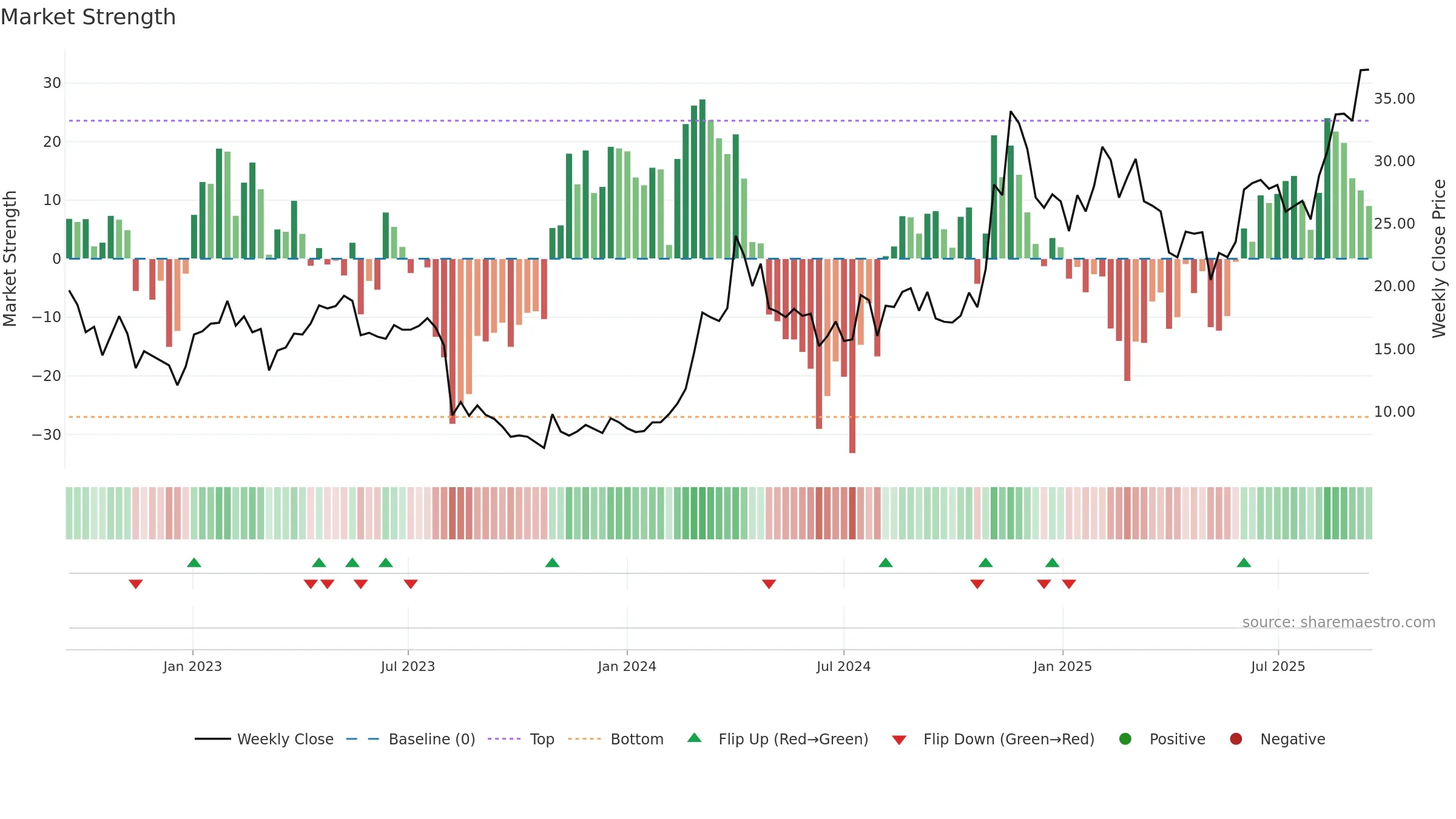The width and height of the screenshot is (1456, 819).
Task: Click the green triangle icon in the legend
Action: coord(695,738)
